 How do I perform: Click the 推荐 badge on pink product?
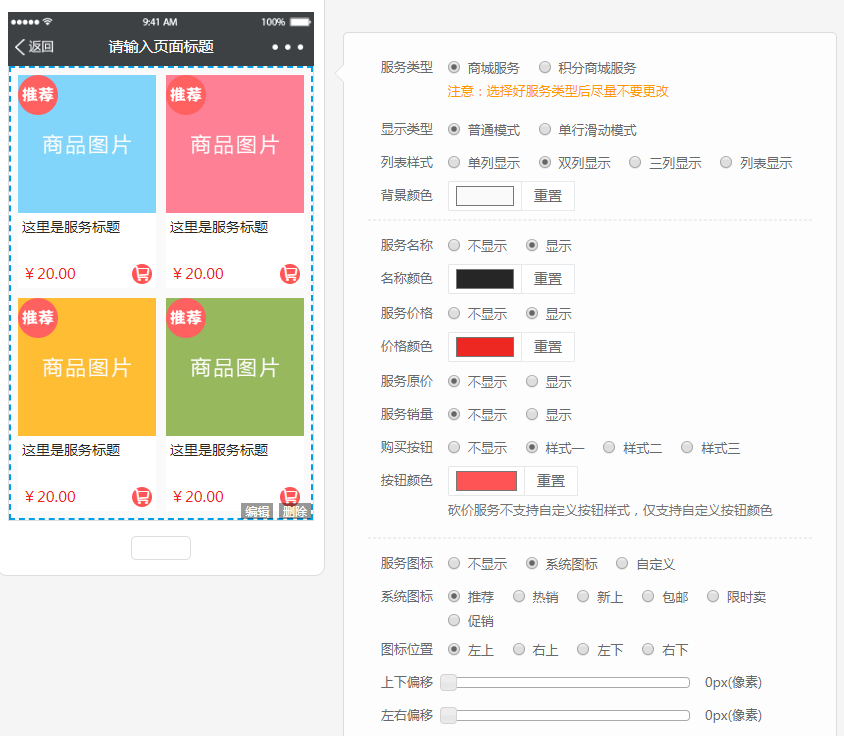(186, 95)
